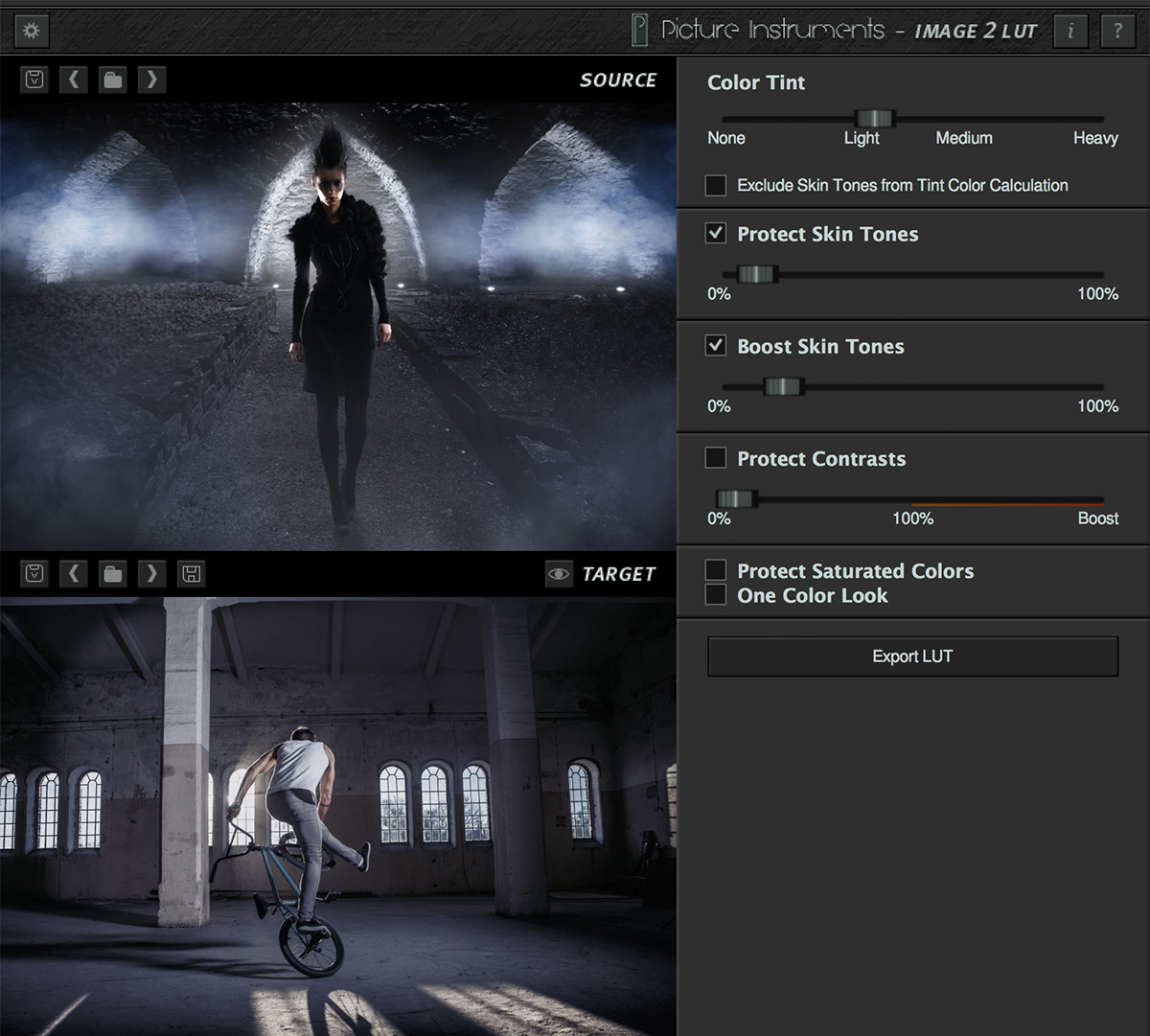The width and height of the screenshot is (1150, 1036).
Task: Enable Exclude Skin Tones from Tint Calculation
Action: coord(716,185)
